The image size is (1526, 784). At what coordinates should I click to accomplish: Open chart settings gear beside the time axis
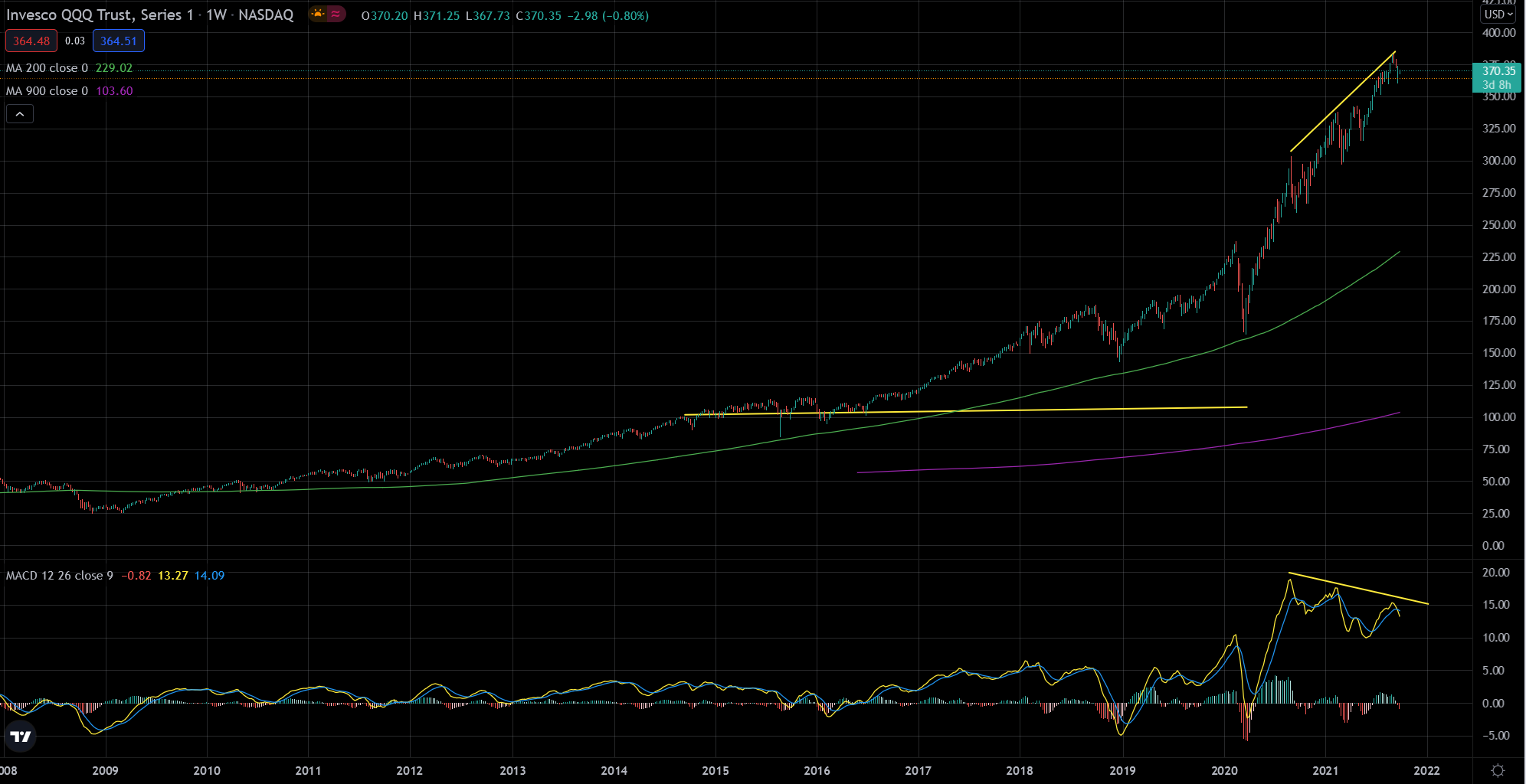pos(1498,770)
